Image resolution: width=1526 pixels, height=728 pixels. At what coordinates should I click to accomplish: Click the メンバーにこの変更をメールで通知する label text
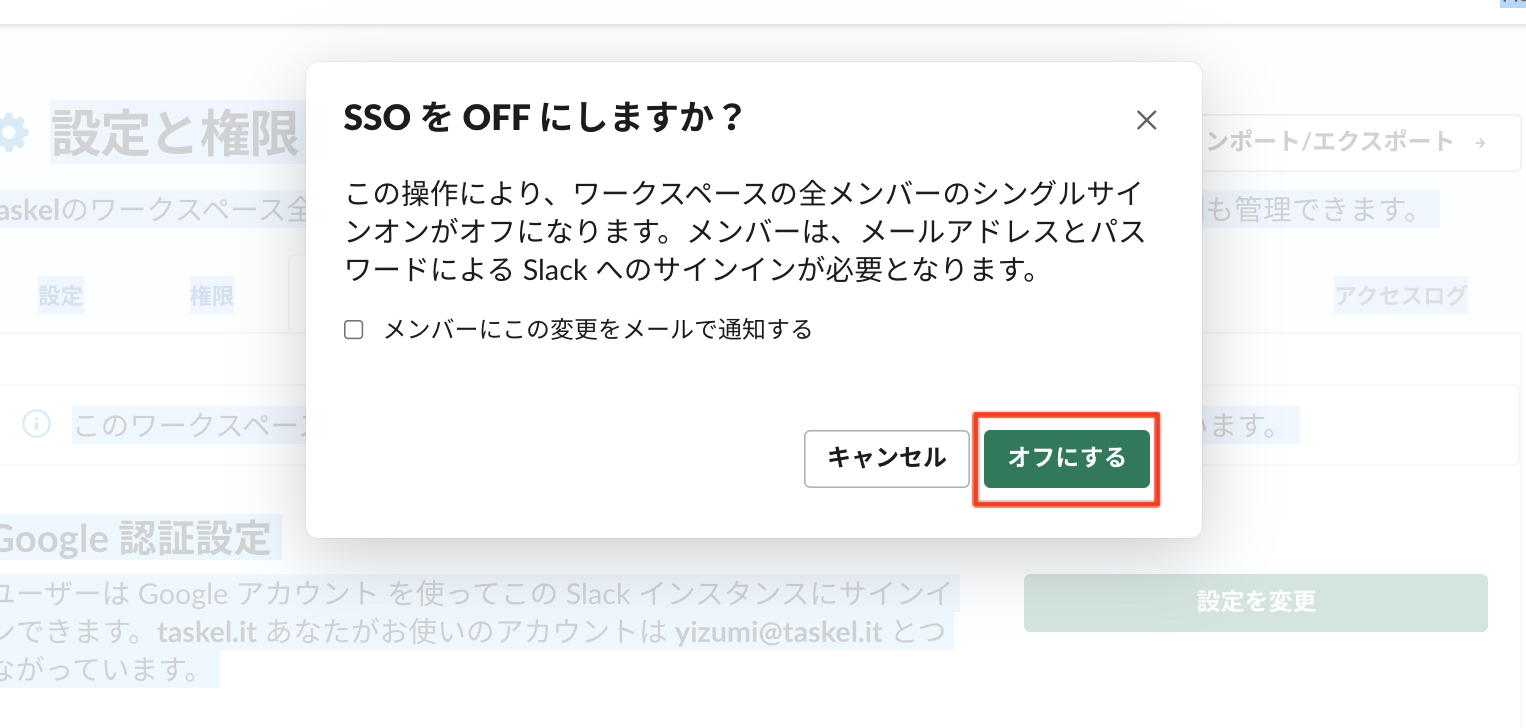pos(597,330)
